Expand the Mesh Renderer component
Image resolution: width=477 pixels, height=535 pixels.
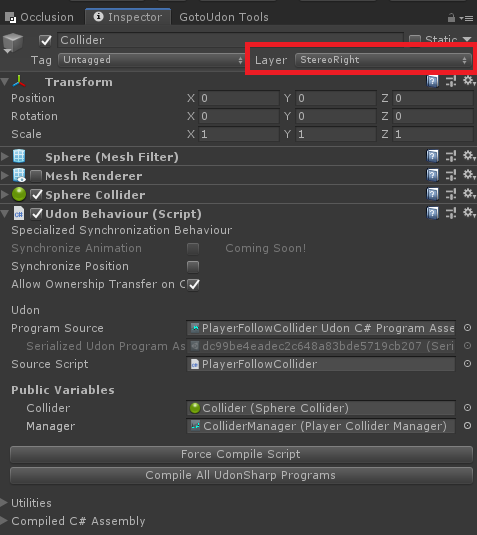point(4,176)
